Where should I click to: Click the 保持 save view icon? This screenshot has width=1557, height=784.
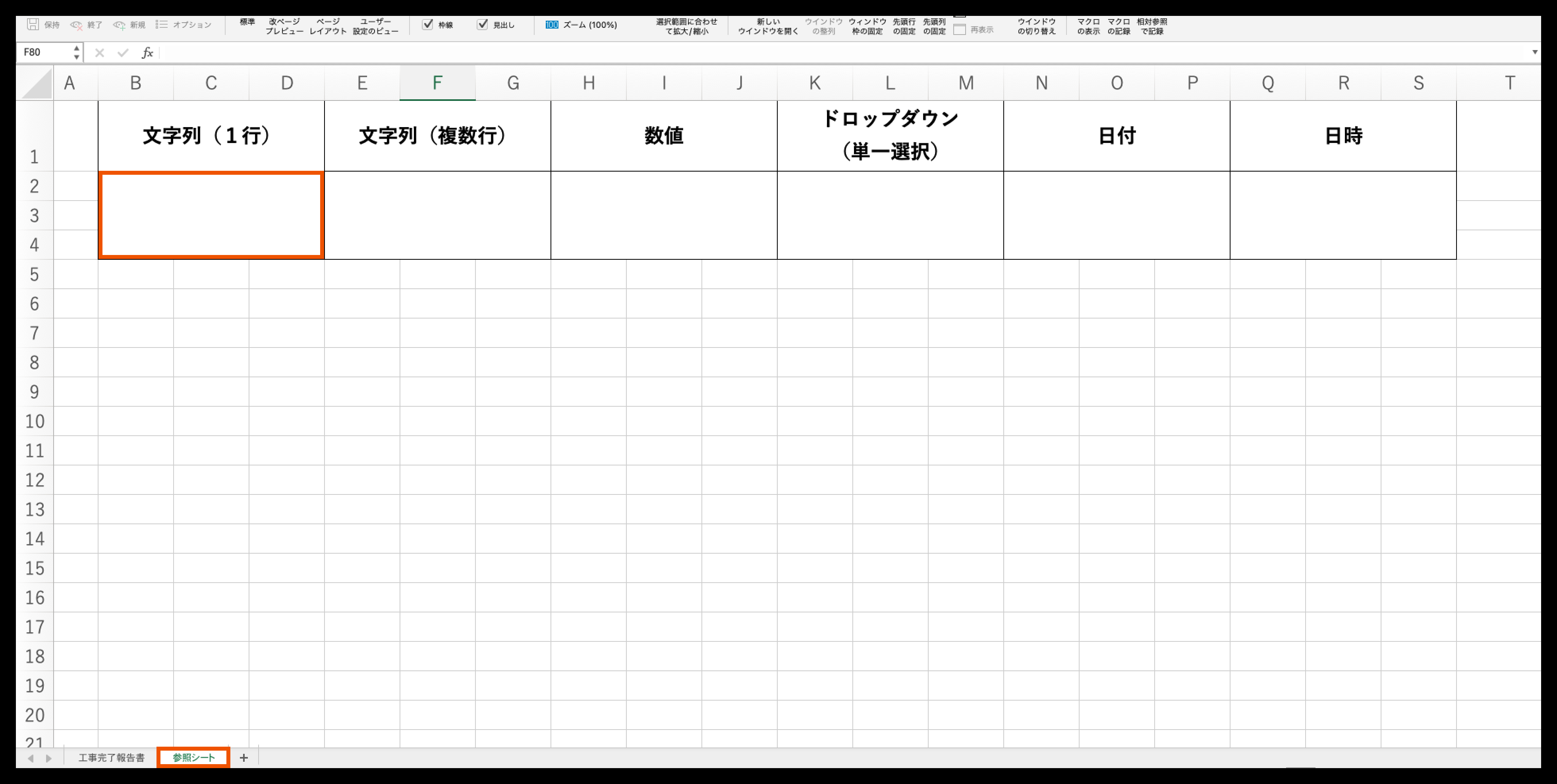click(33, 25)
